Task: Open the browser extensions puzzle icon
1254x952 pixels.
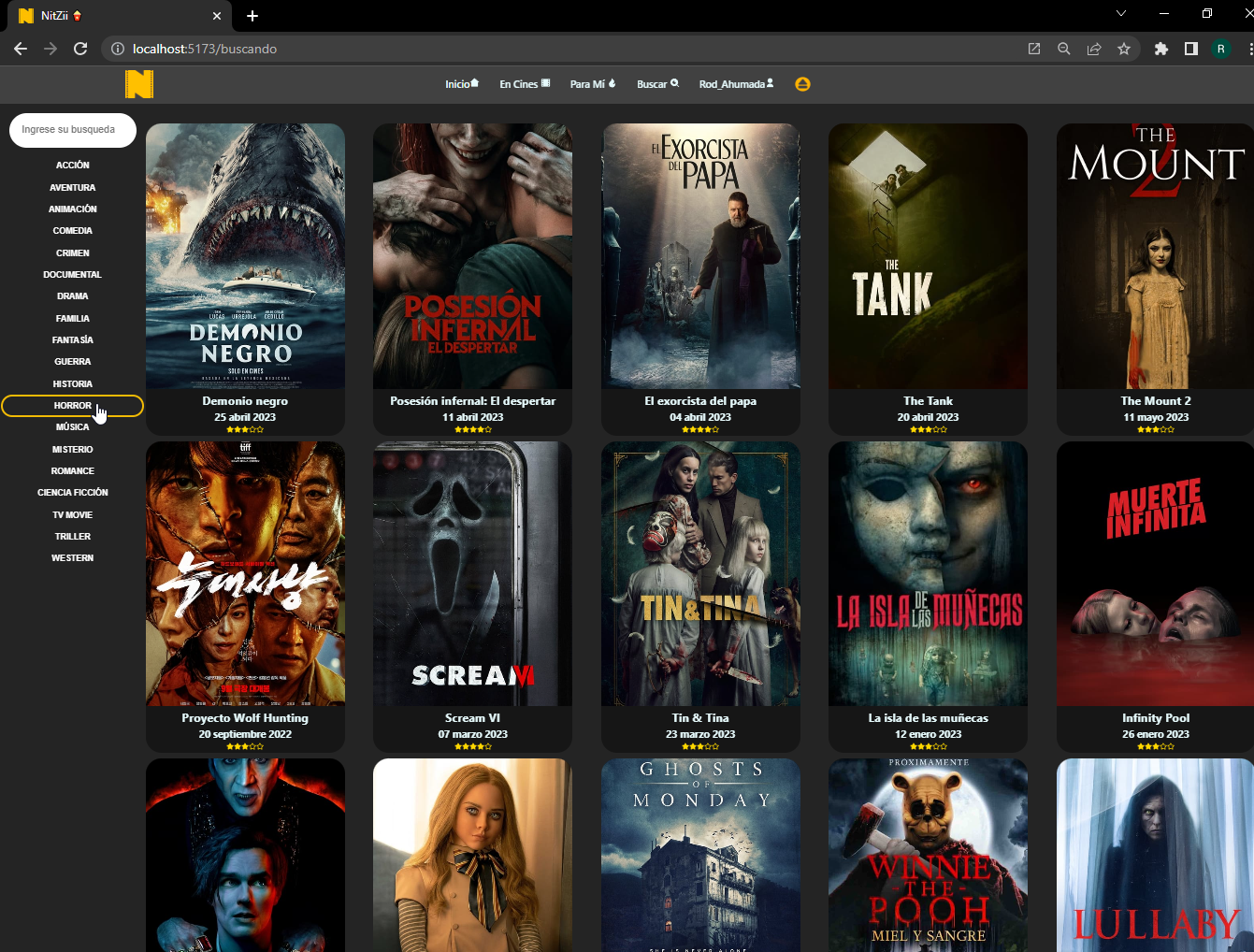Action: pos(1161,49)
